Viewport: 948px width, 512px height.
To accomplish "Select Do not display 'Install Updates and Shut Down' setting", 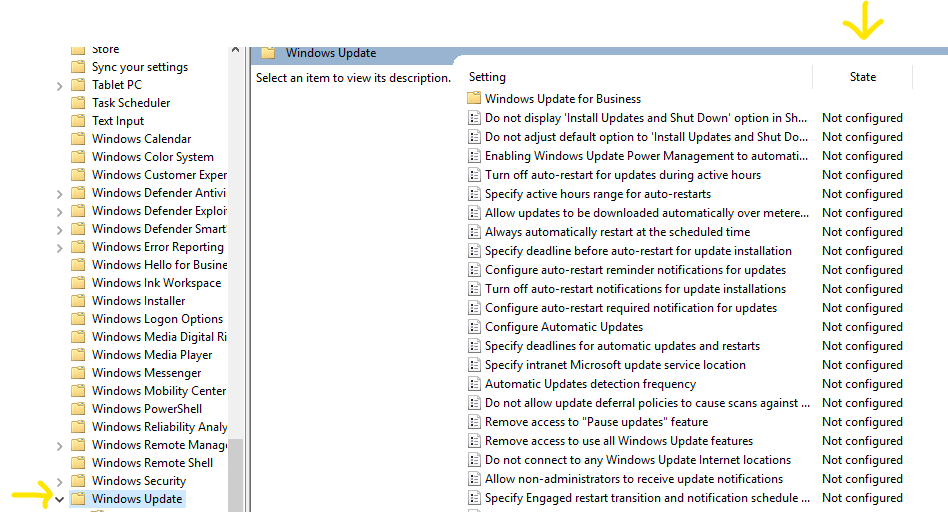I will pos(646,118).
